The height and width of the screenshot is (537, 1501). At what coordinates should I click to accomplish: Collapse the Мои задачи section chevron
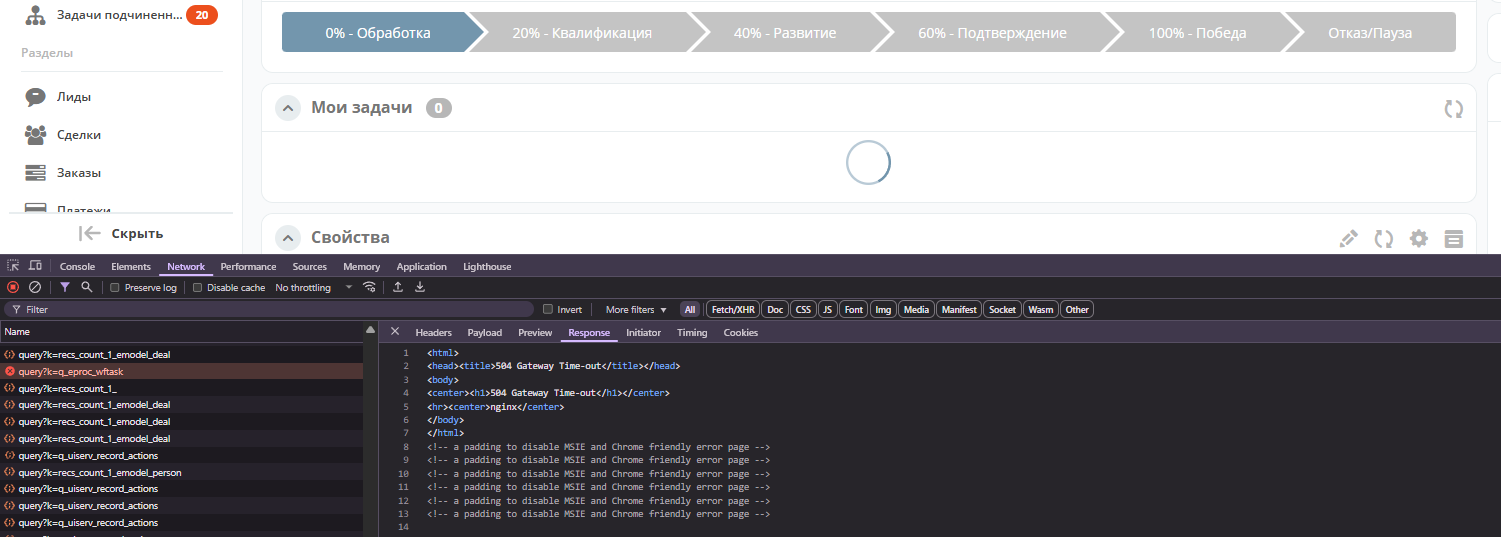[x=288, y=108]
